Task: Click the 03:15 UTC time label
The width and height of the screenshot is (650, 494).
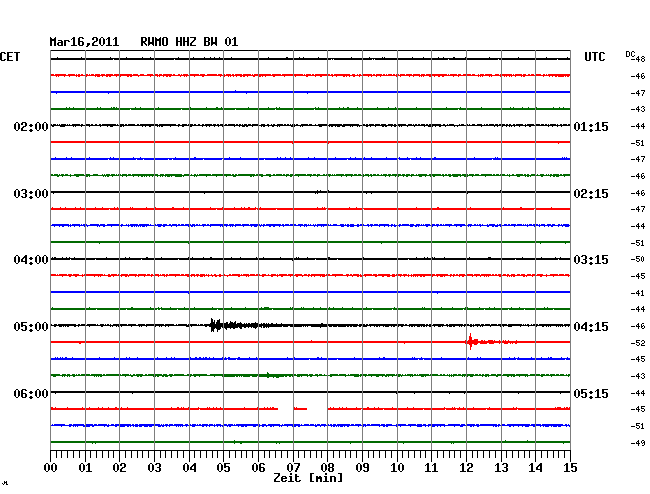Action: pos(591,260)
